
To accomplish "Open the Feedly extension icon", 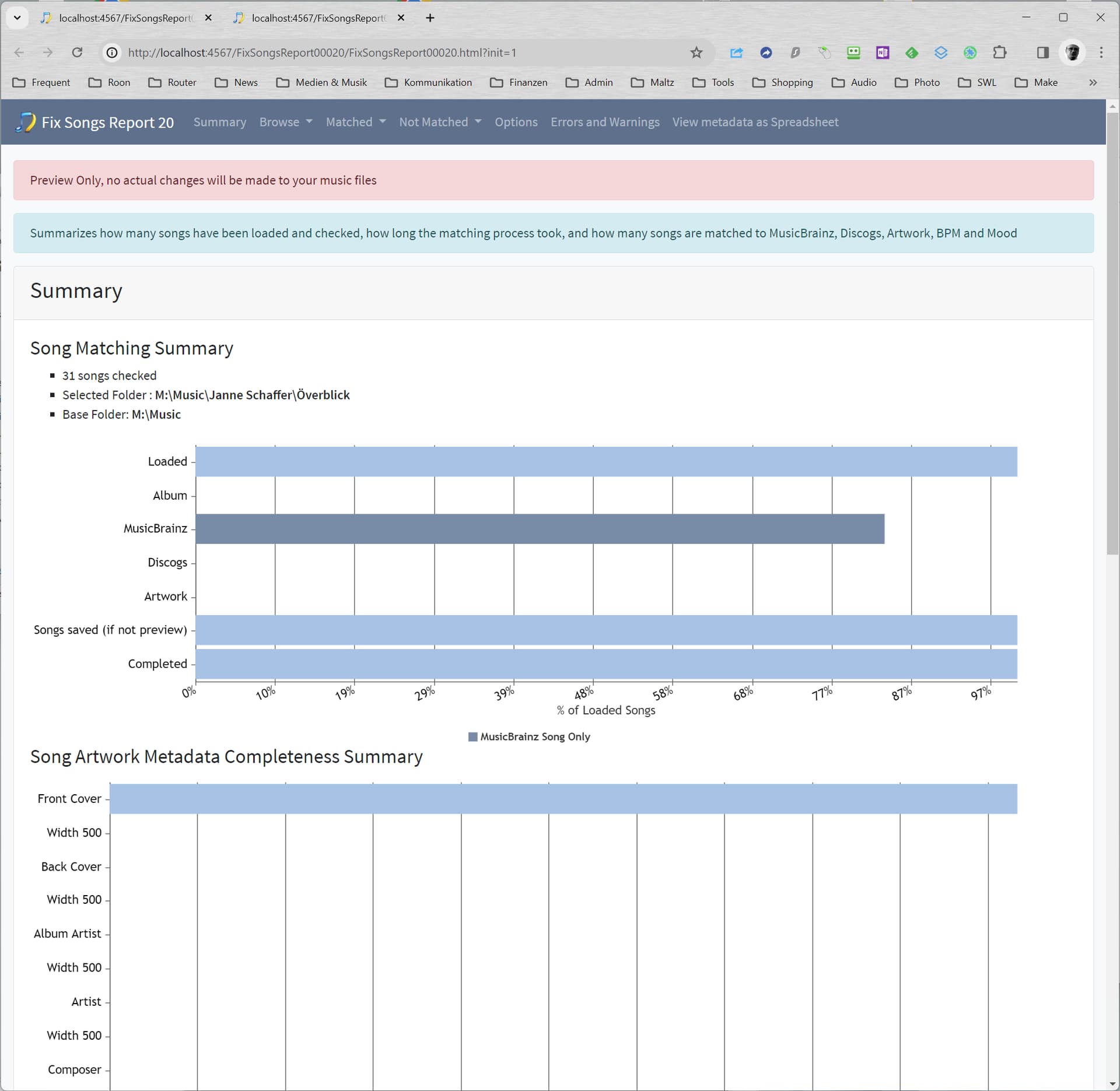I will click(911, 53).
